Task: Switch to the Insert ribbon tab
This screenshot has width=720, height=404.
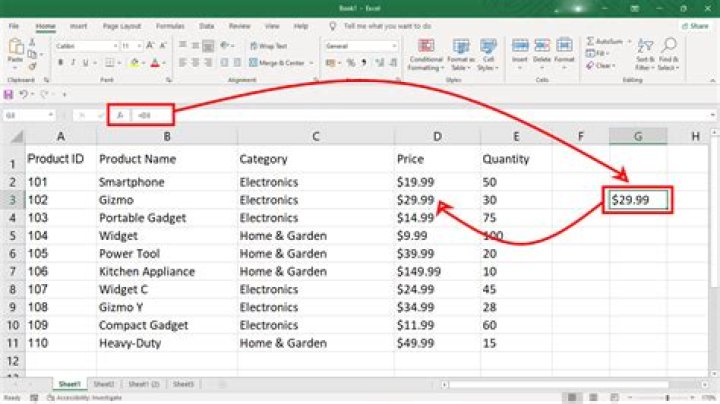Action: (x=79, y=26)
